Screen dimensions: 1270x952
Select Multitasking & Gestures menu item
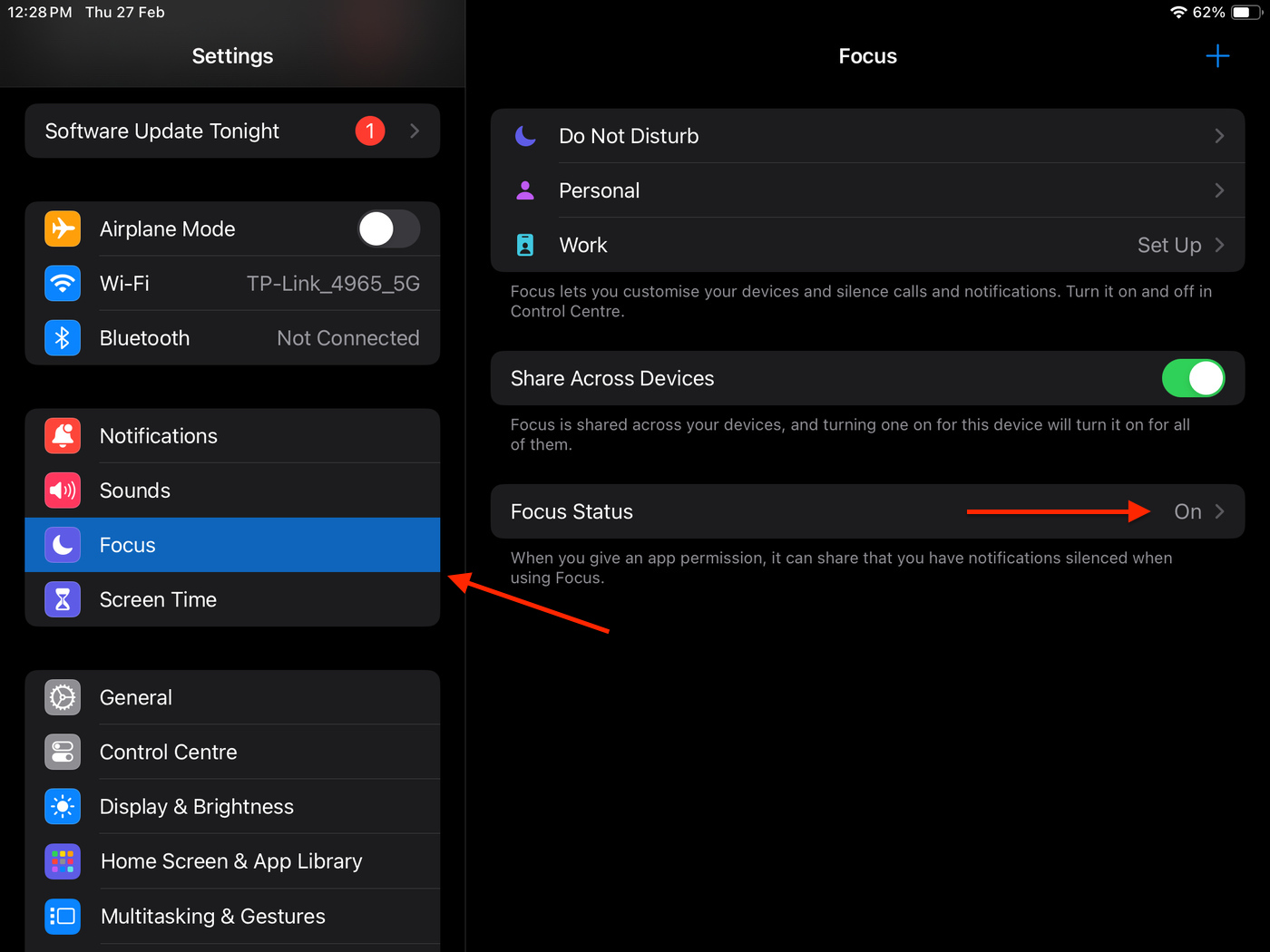(212, 916)
